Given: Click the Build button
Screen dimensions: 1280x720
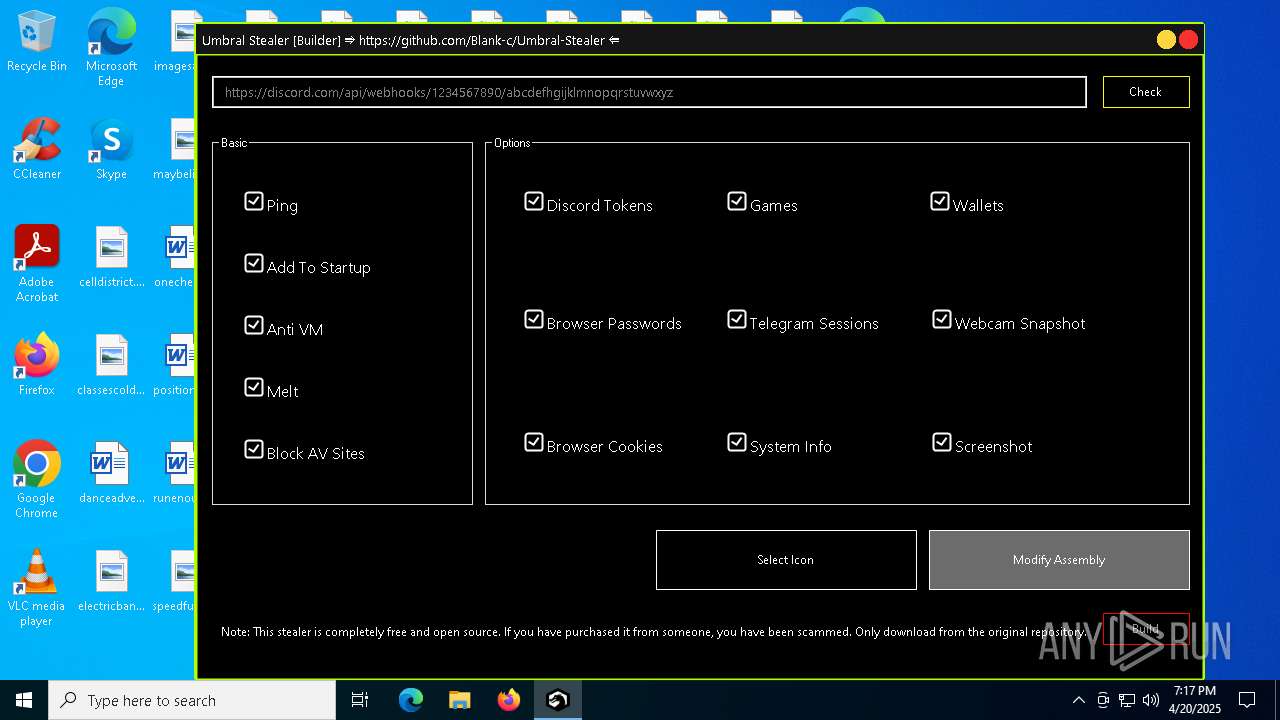Looking at the screenshot, I should (1146, 629).
